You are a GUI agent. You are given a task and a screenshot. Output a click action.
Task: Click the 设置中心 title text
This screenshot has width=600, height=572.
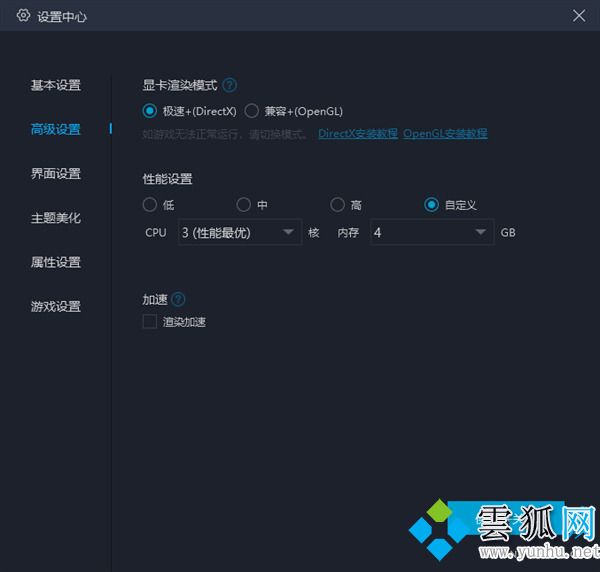62,17
